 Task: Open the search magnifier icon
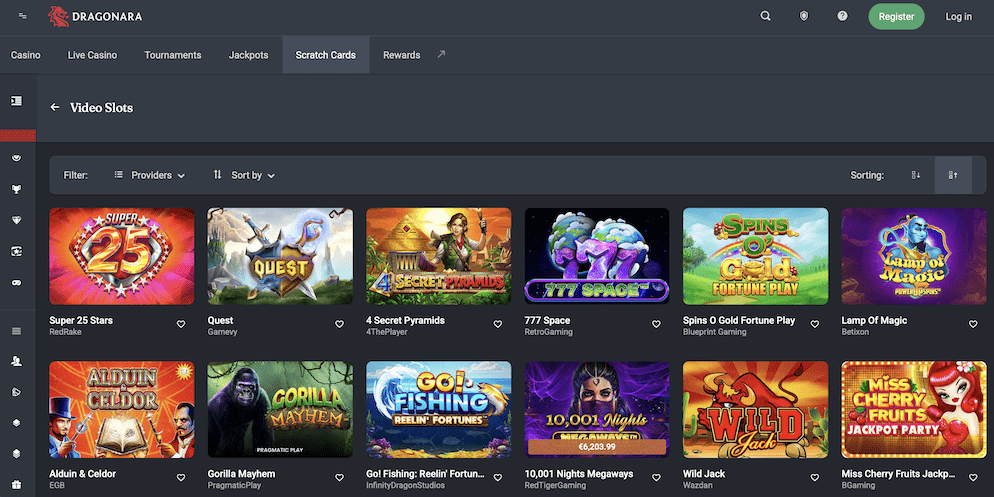pos(766,16)
